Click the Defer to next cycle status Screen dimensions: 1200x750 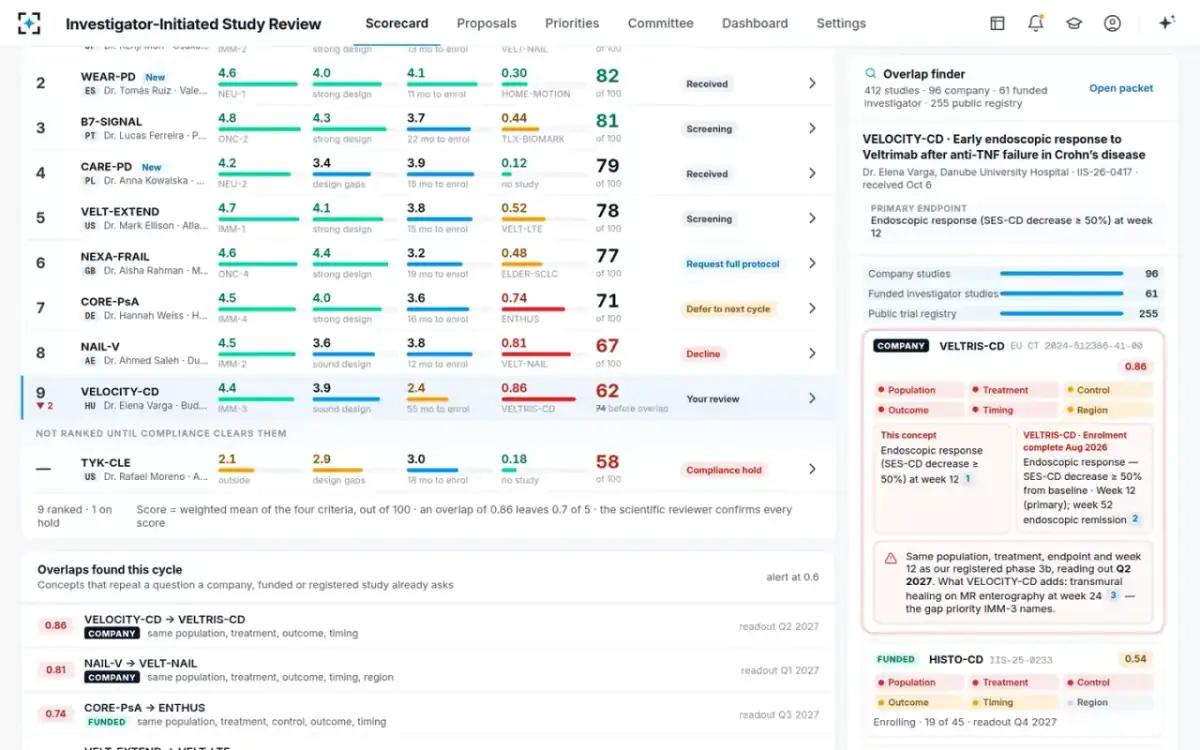tap(728, 309)
